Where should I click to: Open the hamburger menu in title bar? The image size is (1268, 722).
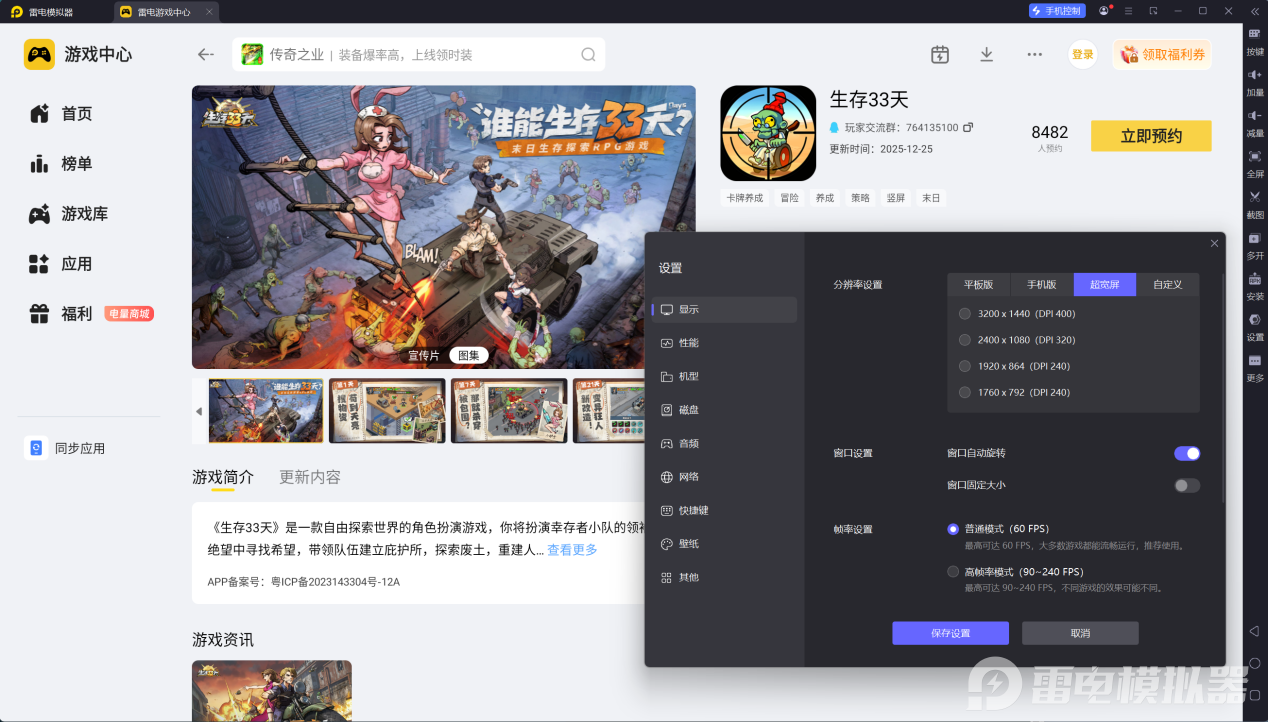[1129, 11]
